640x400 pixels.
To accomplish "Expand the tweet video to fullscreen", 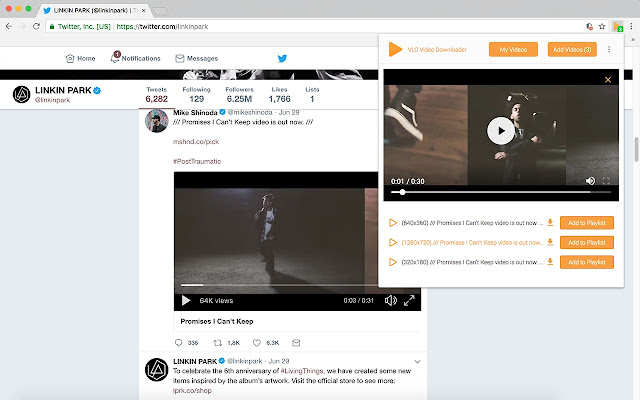I will point(409,300).
